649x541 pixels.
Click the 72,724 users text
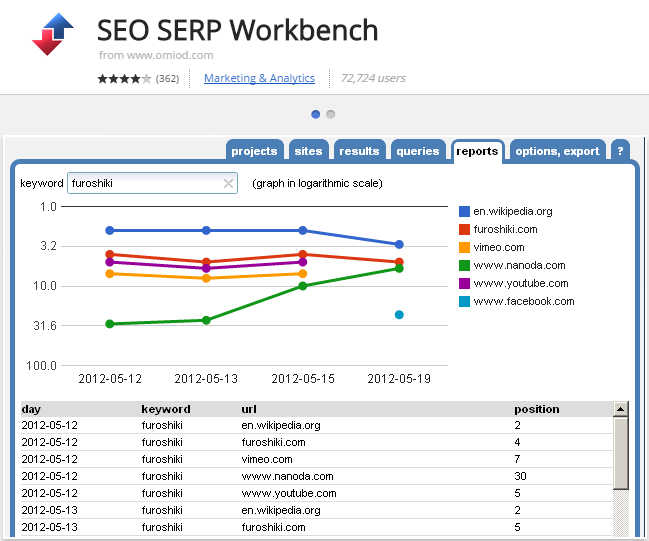(373, 78)
